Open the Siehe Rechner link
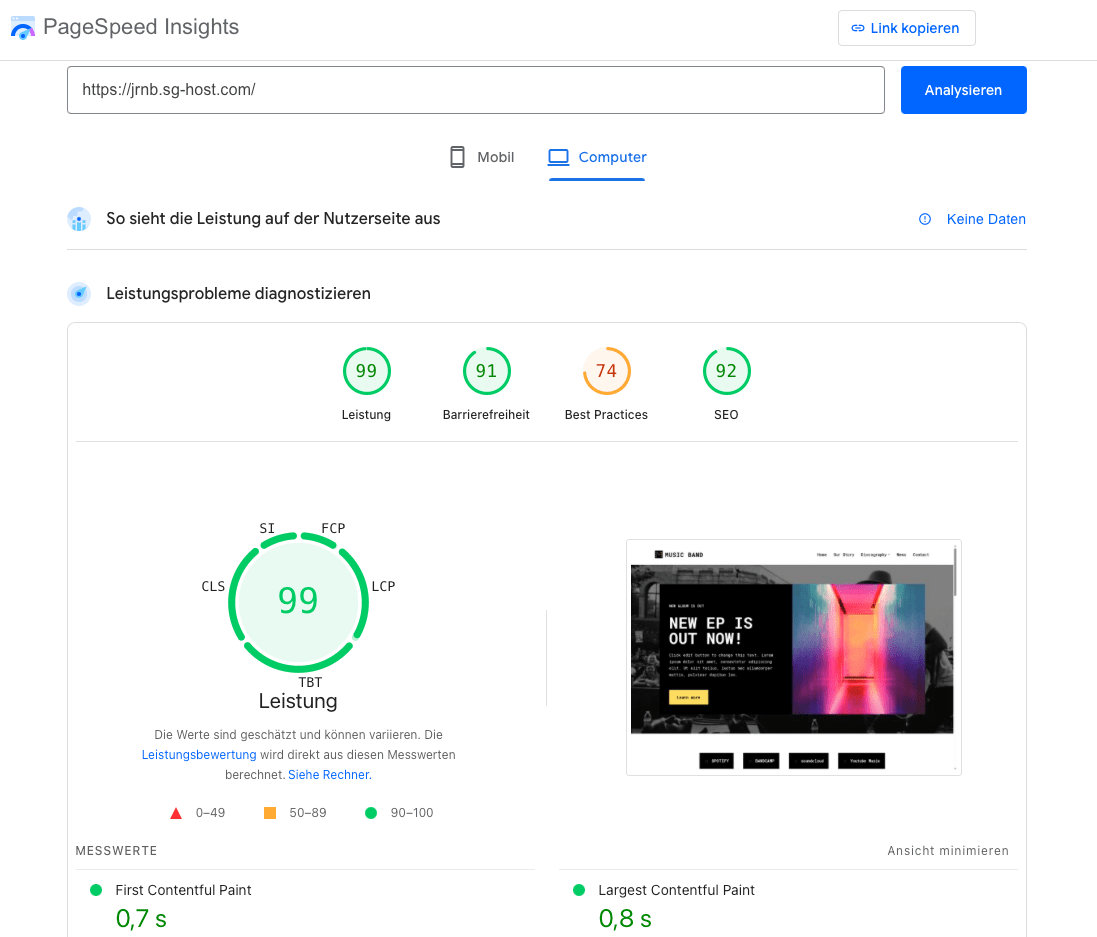Screen dimensions: 1097x937 (x=329, y=775)
